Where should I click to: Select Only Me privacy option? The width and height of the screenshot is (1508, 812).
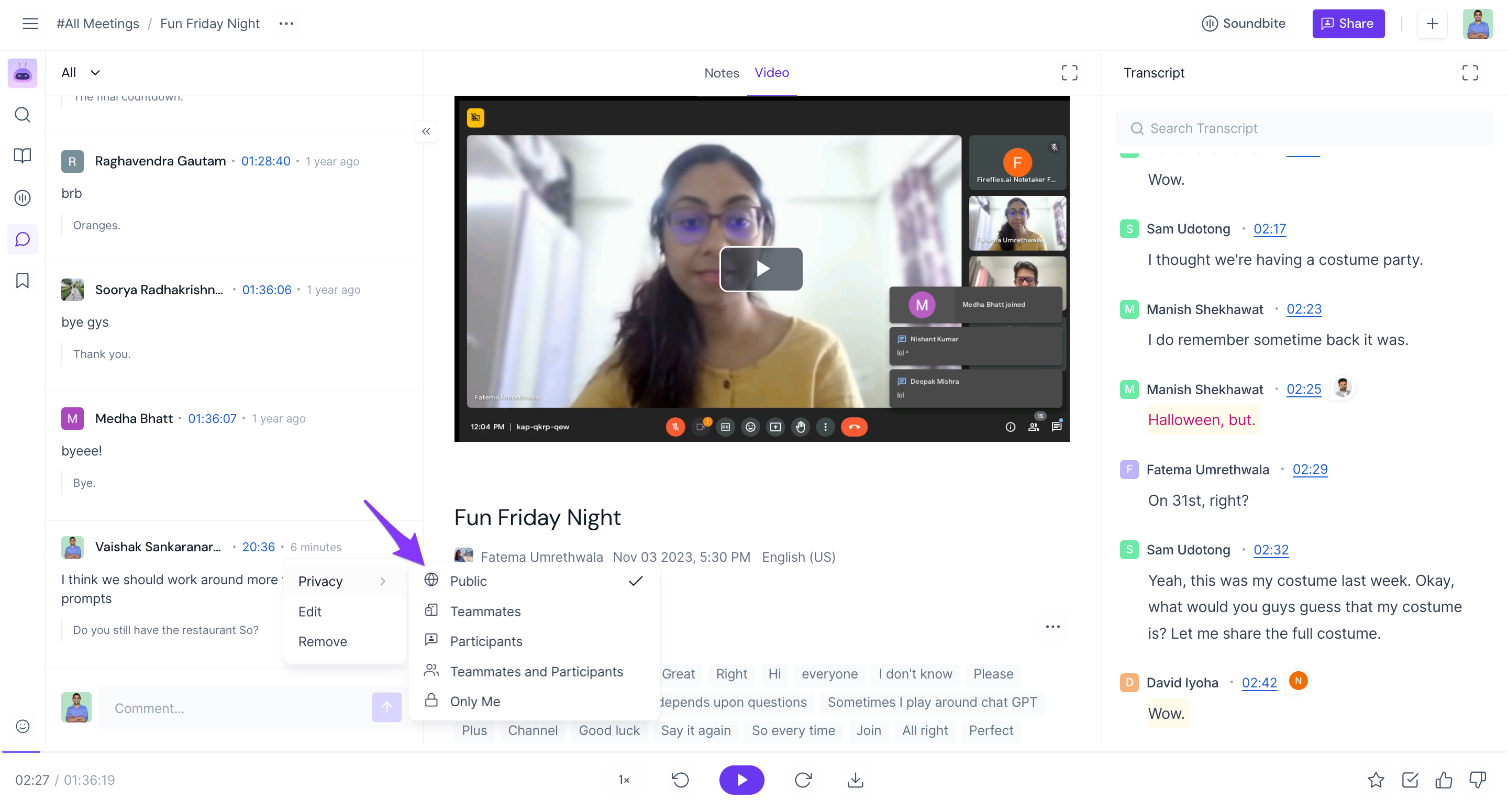click(474, 701)
